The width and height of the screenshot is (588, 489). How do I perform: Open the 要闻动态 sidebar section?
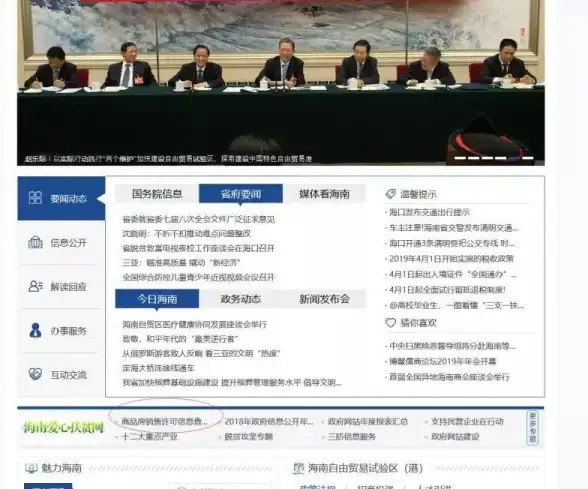[x=61, y=198]
